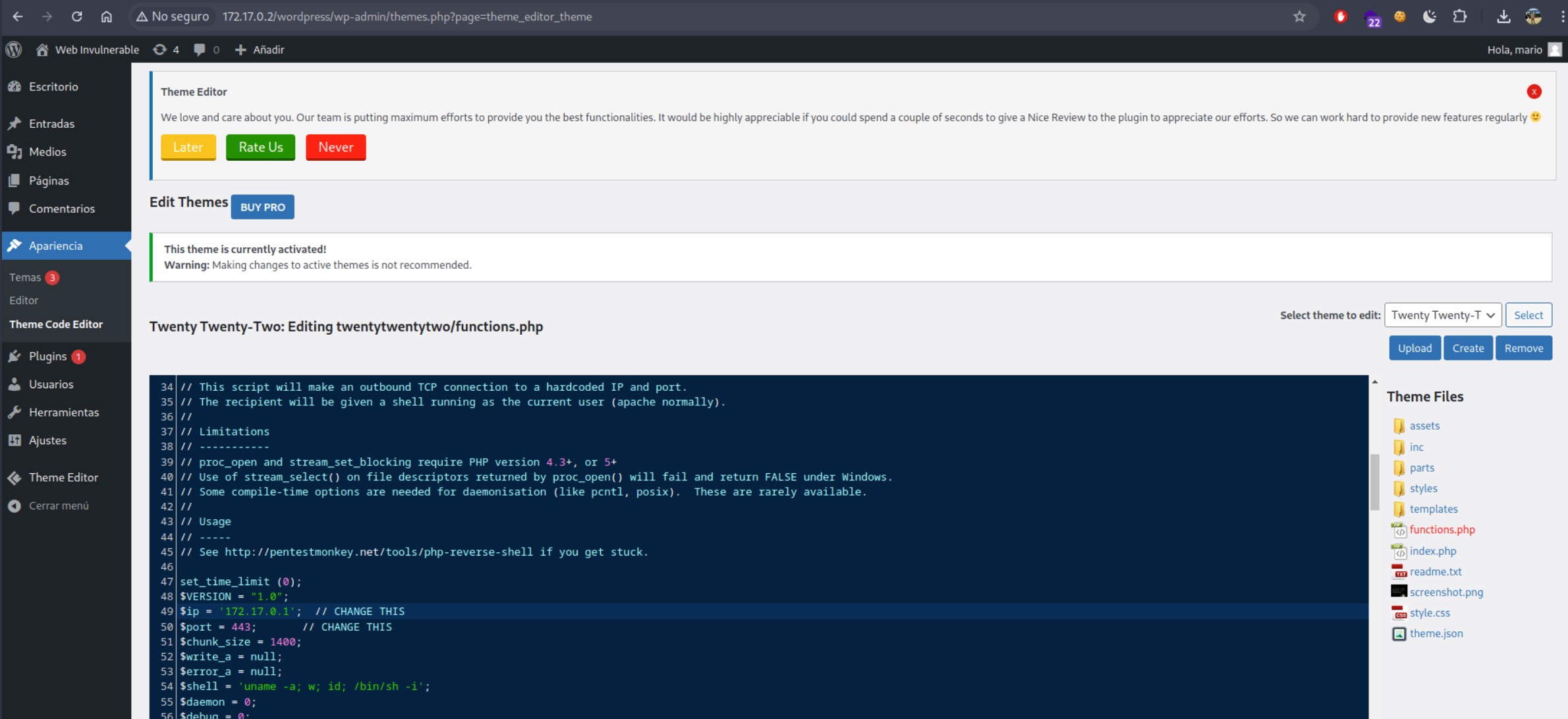This screenshot has height=719, width=1568.
Task: Open the red shield extension icon
Action: (1341, 16)
